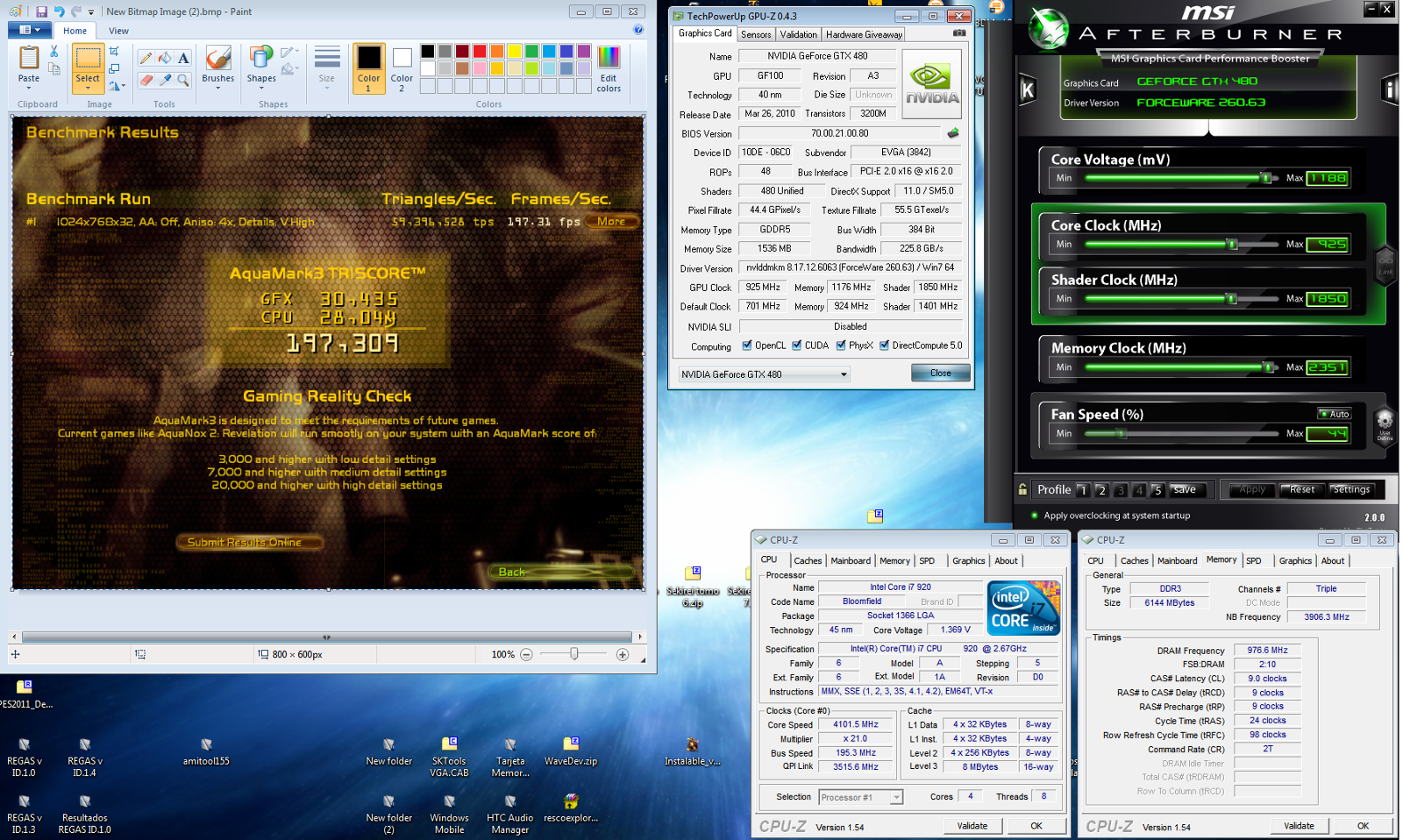Select the Color picker eyedropper tool
This screenshot has width=1403, height=840.
(x=164, y=80)
